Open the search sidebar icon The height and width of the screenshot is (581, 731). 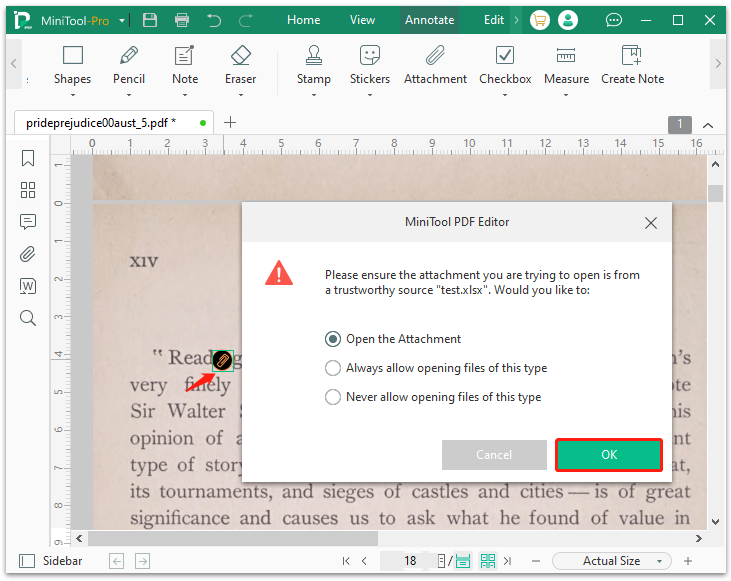pyautogui.click(x=28, y=318)
